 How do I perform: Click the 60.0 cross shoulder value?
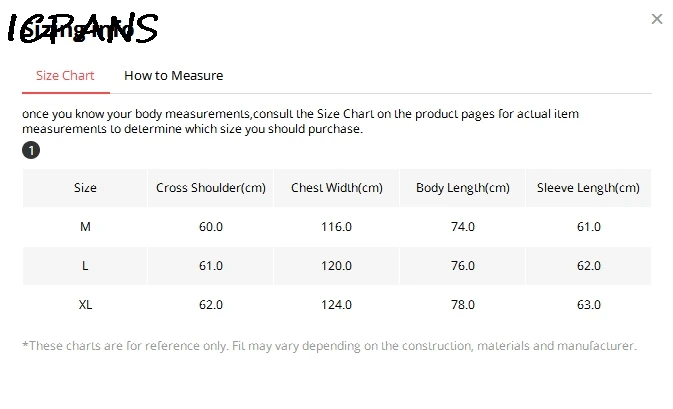click(x=211, y=227)
